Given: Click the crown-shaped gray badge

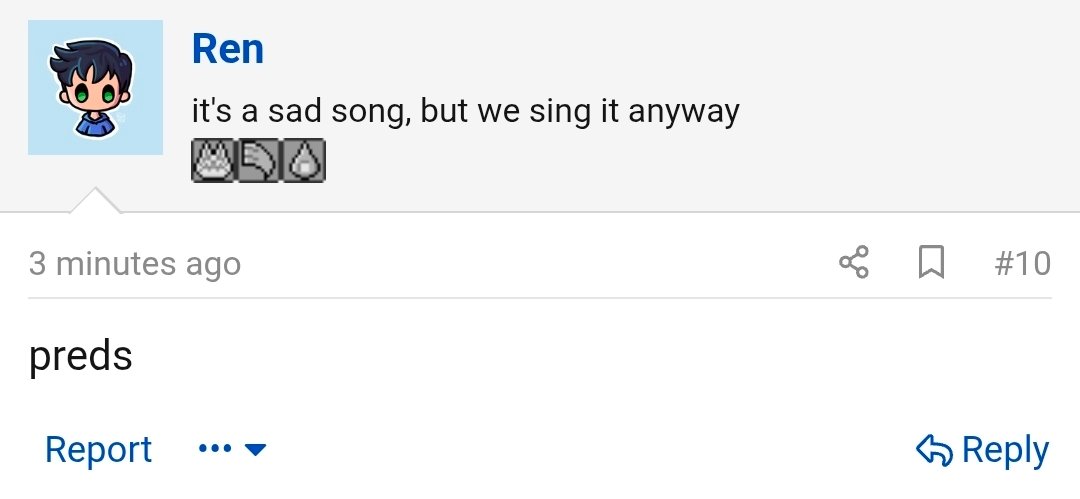Looking at the screenshot, I should (212, 161).
